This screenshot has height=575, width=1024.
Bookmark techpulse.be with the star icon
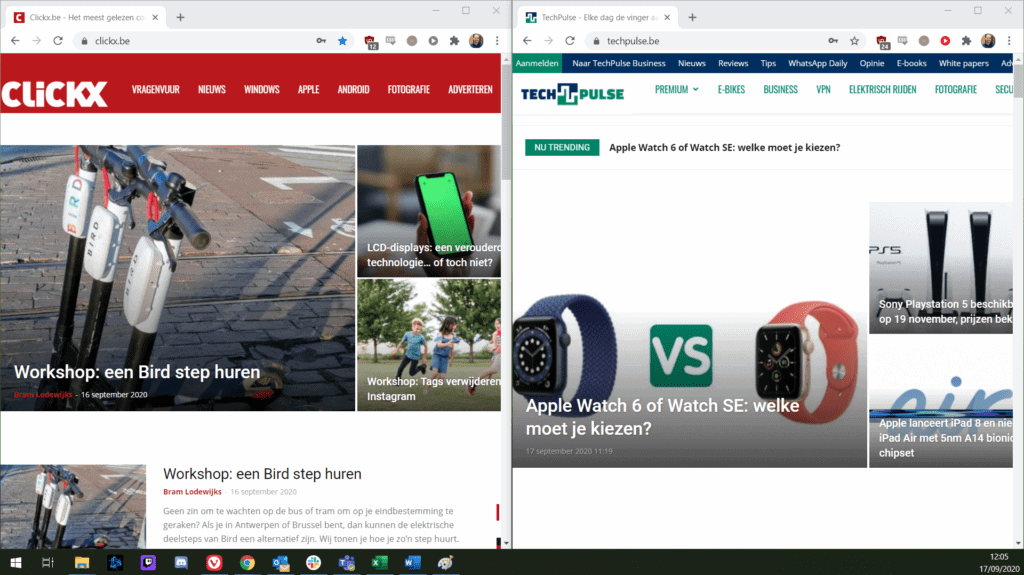tap(854, 41)
